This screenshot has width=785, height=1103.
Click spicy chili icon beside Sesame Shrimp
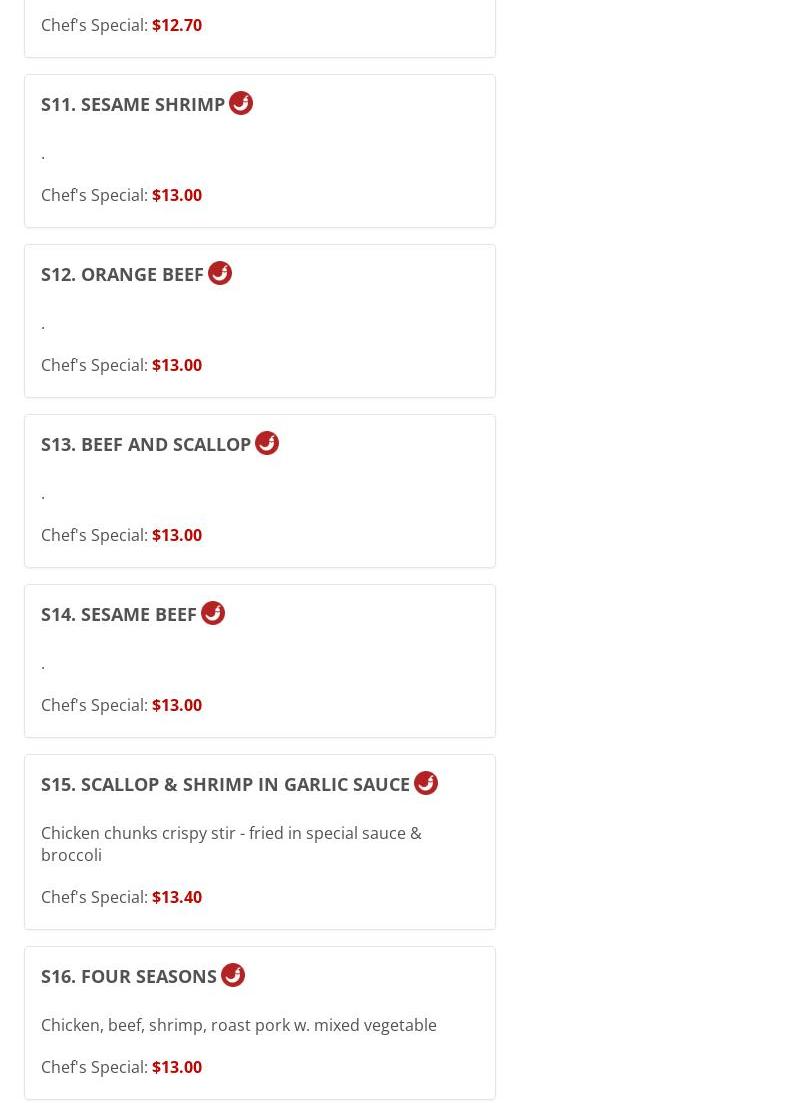241,103
